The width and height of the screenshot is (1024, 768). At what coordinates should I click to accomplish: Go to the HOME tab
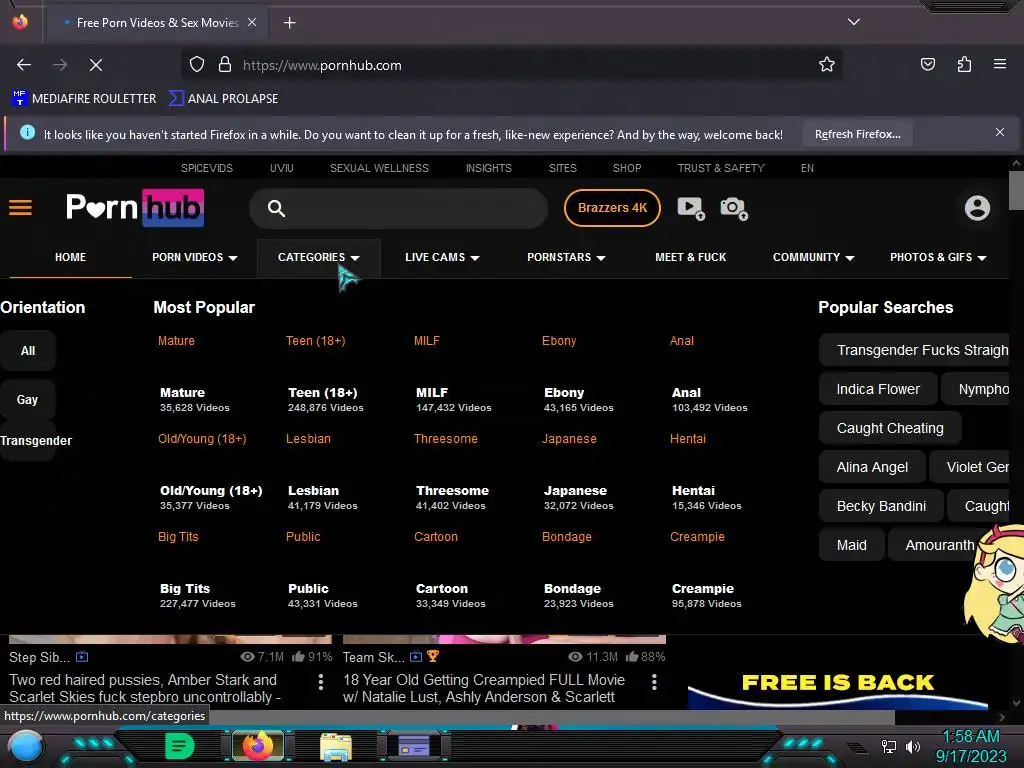click(71, 257)
